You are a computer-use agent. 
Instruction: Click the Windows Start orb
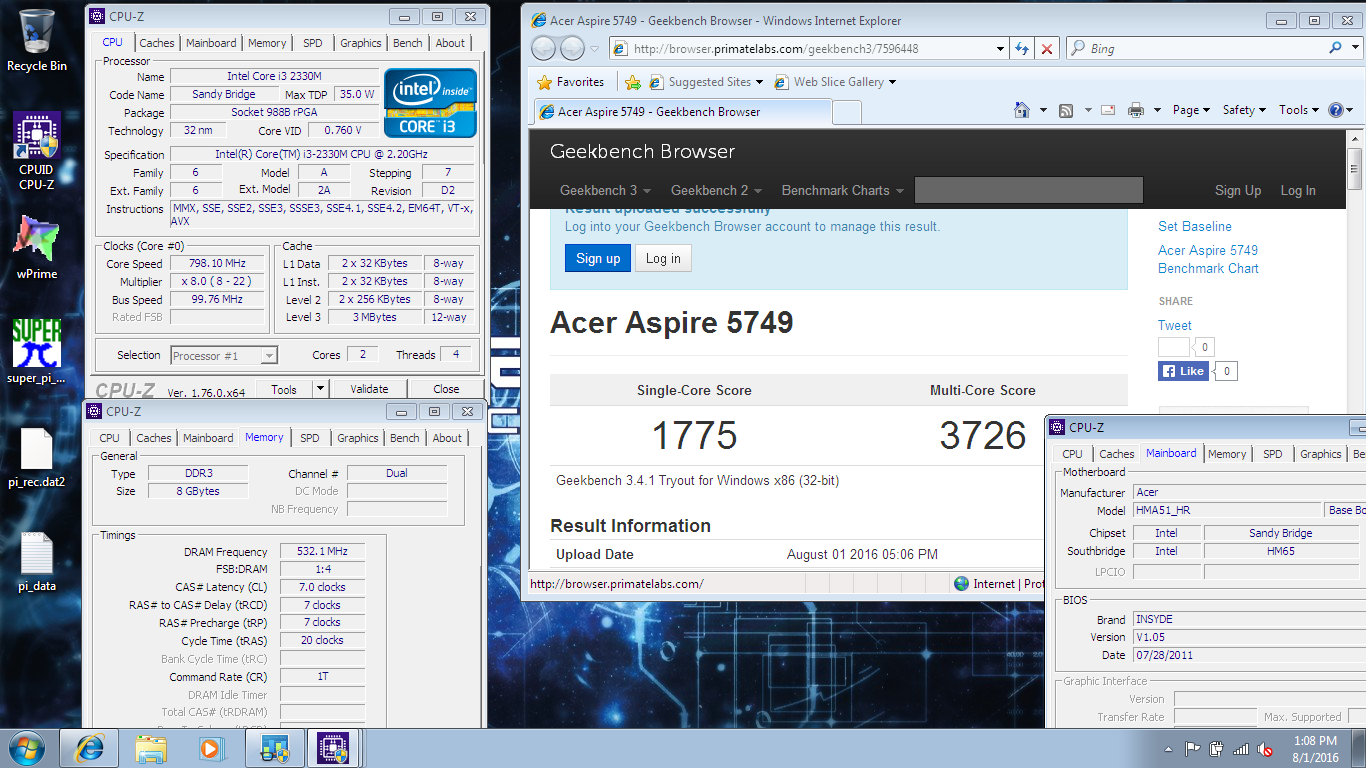coord(27,748)
